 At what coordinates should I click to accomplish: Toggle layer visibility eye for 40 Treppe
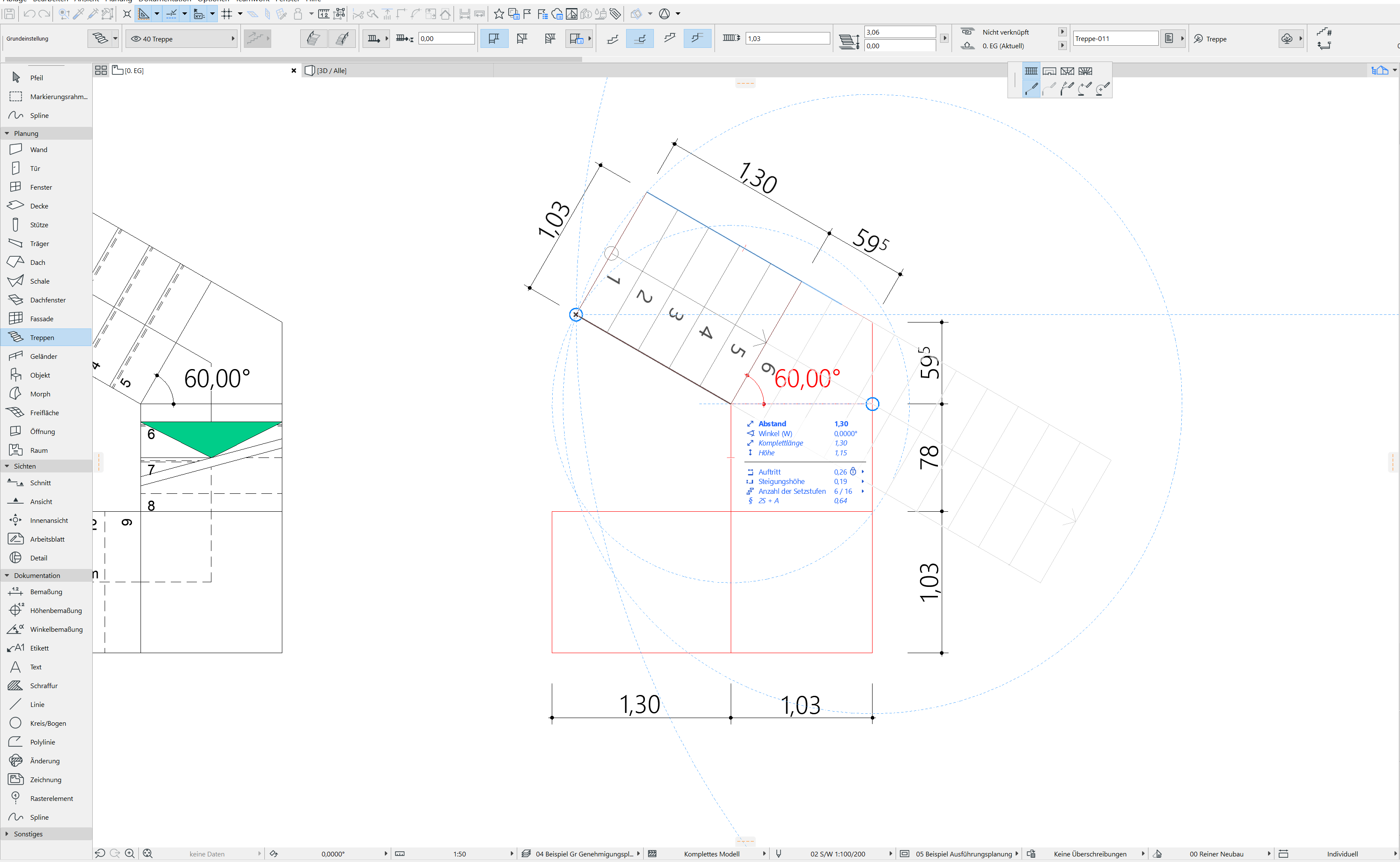tap(136, 39)
